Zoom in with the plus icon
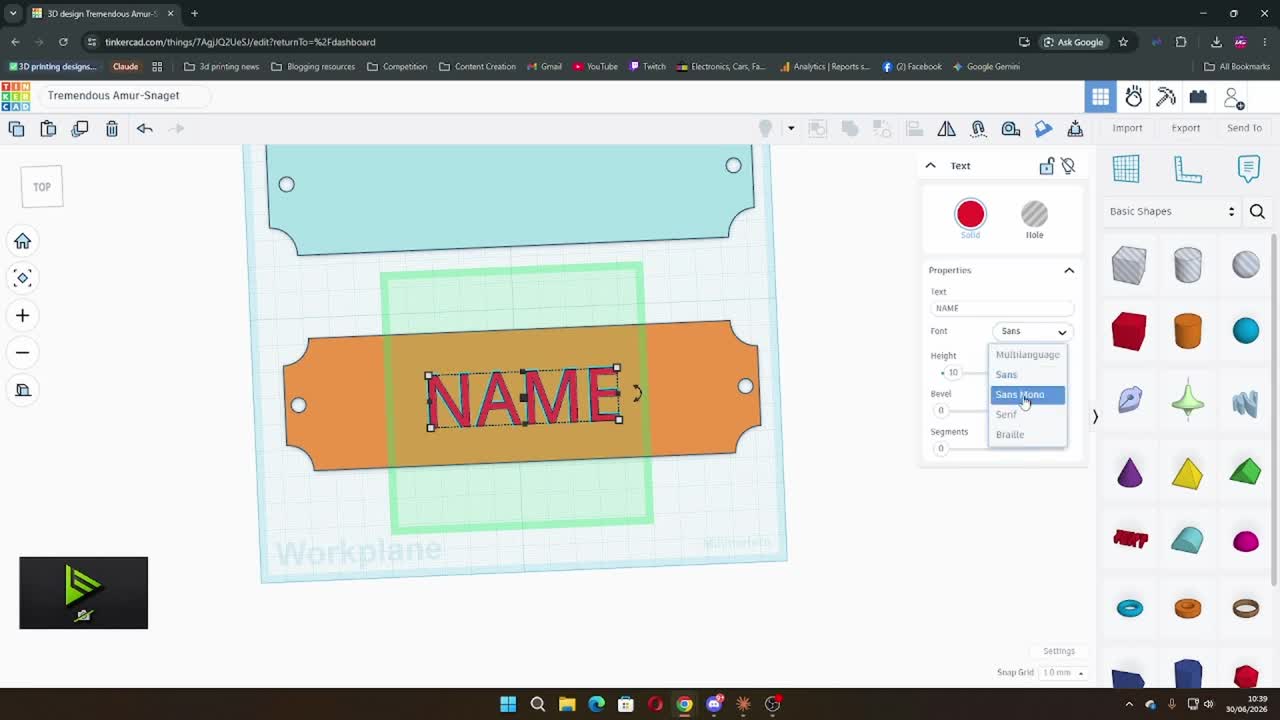The height and width of the screenshot is (720, 1280). pos(22,316)
